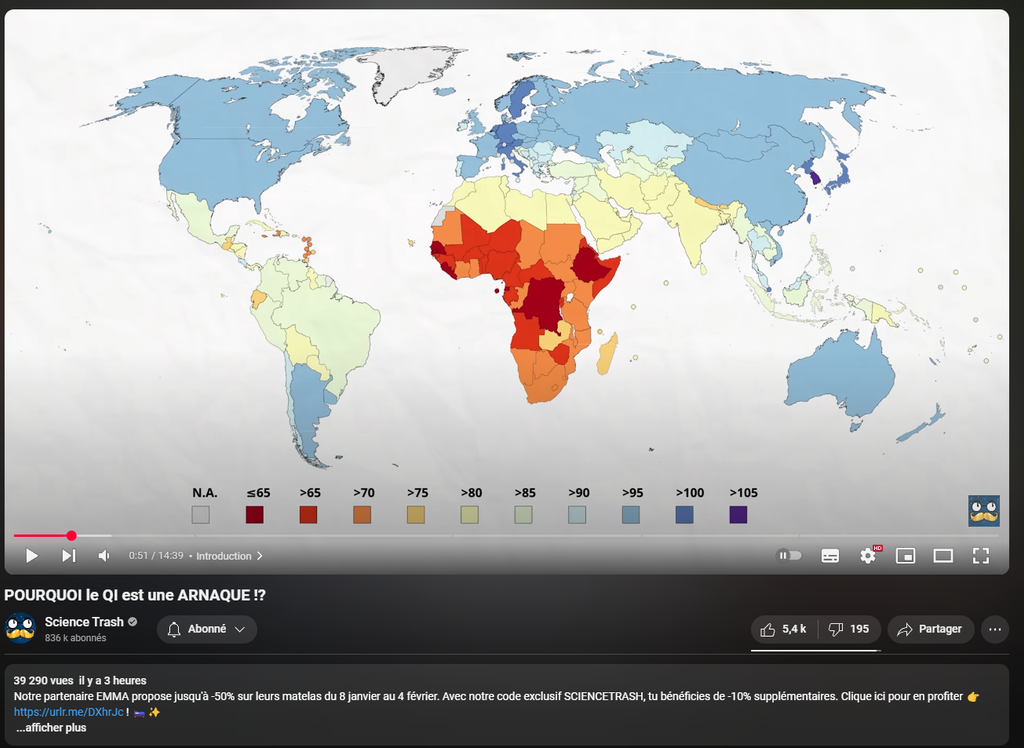
Task: Enter fullscreen mode
Action: [981, 555]
